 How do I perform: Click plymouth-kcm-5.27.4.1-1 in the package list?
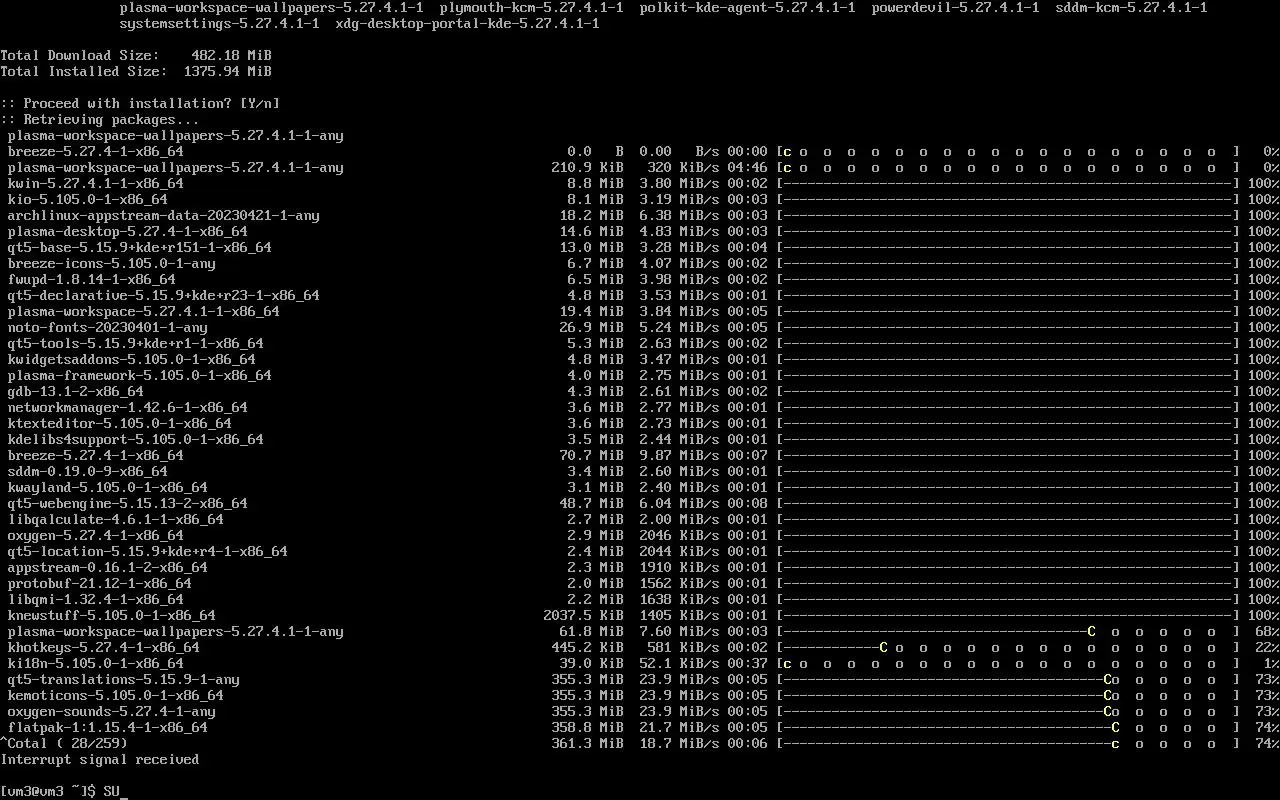[x=532, y=8]
